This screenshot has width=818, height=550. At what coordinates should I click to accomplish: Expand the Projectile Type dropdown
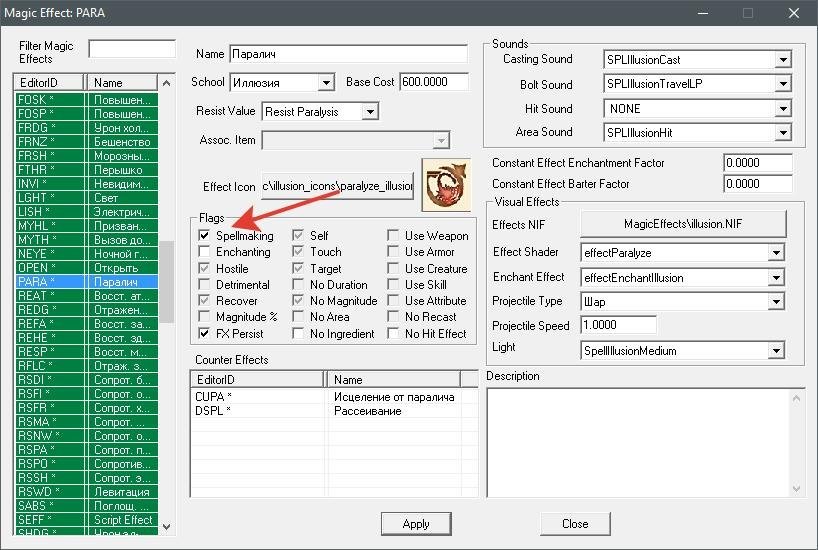coord(775,302)
